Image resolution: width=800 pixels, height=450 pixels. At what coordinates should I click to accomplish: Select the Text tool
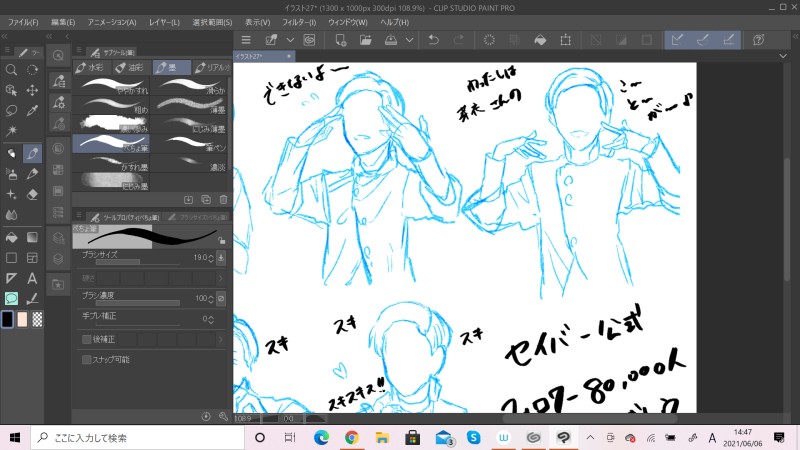[32, 278]
